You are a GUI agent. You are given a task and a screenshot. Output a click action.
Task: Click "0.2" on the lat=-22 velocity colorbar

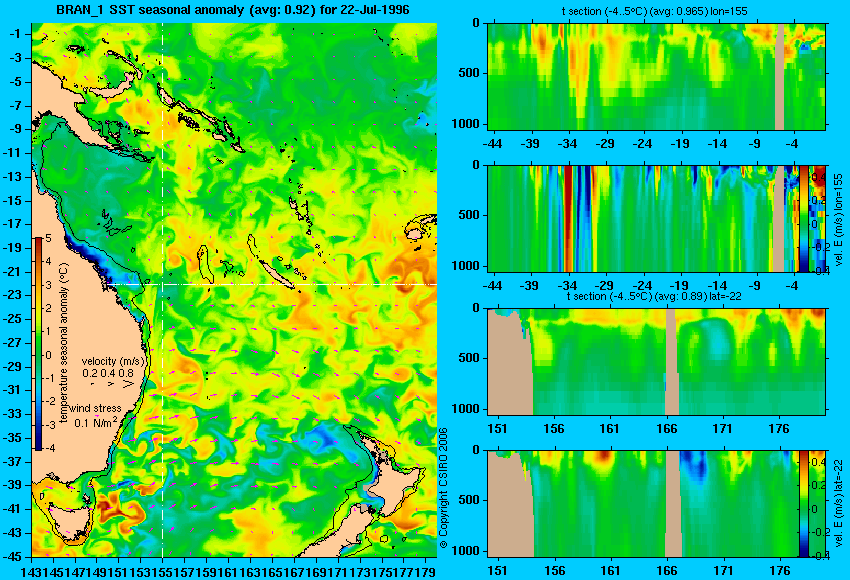(x=817, y=485)
